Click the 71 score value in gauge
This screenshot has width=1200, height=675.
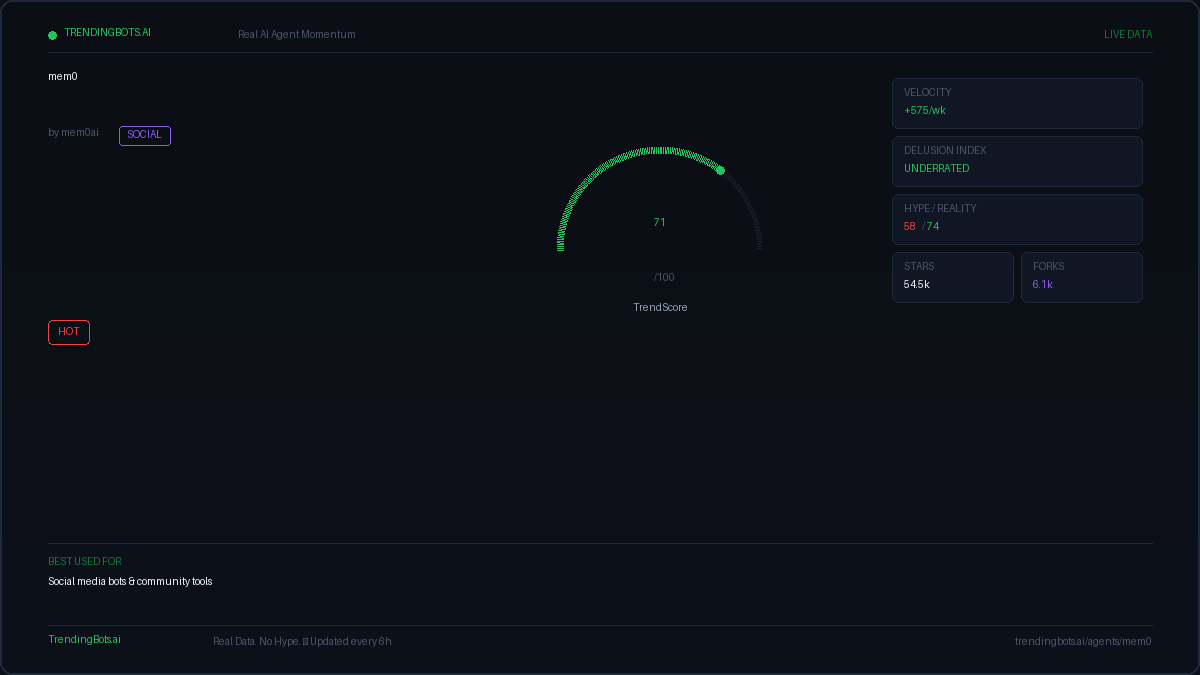[x=660, y=222]
